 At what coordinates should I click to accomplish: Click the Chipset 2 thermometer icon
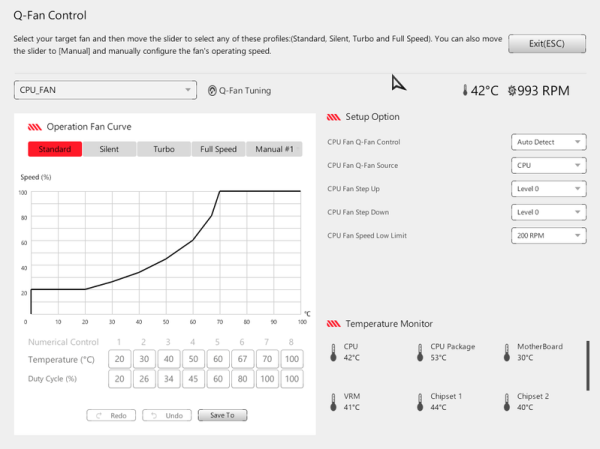coord(507,402)
